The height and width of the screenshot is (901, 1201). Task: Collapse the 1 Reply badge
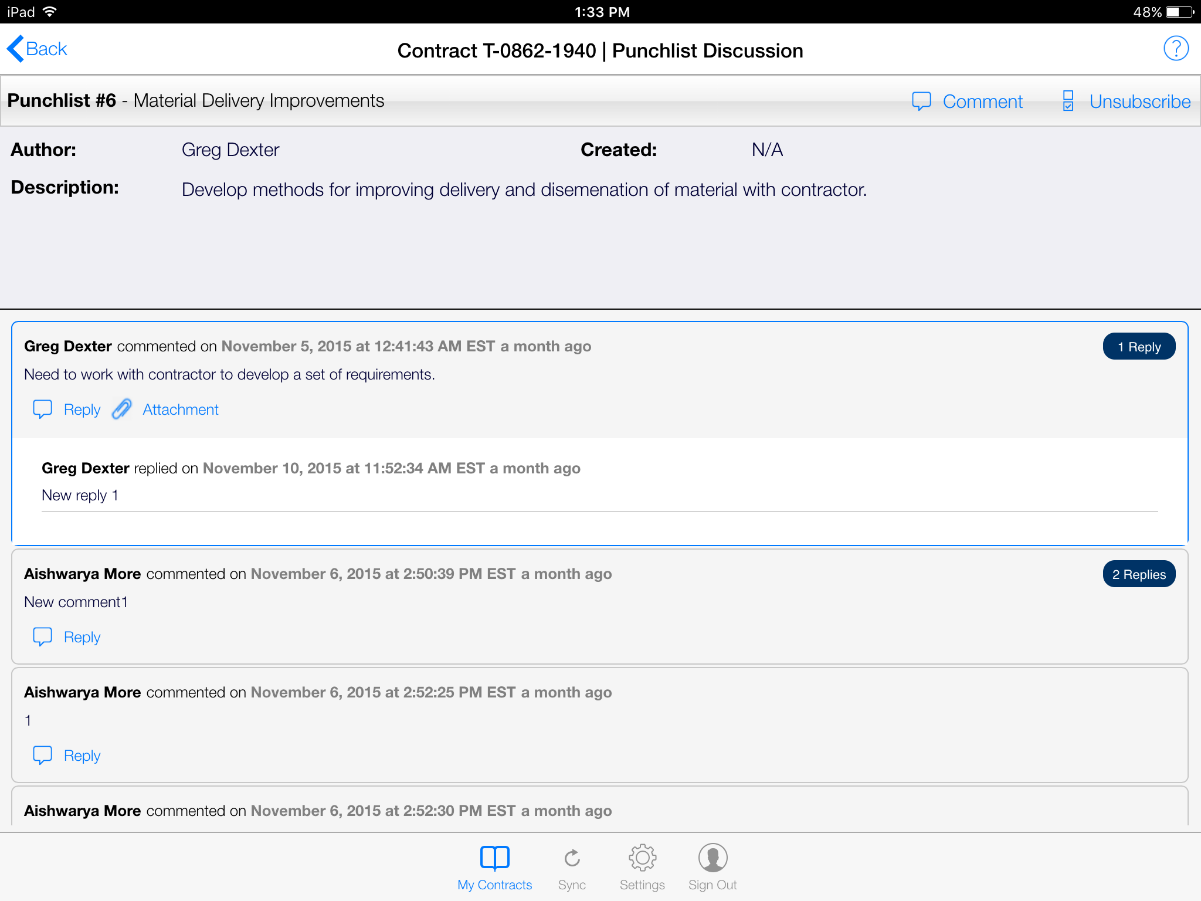(x=1139, y=347)
